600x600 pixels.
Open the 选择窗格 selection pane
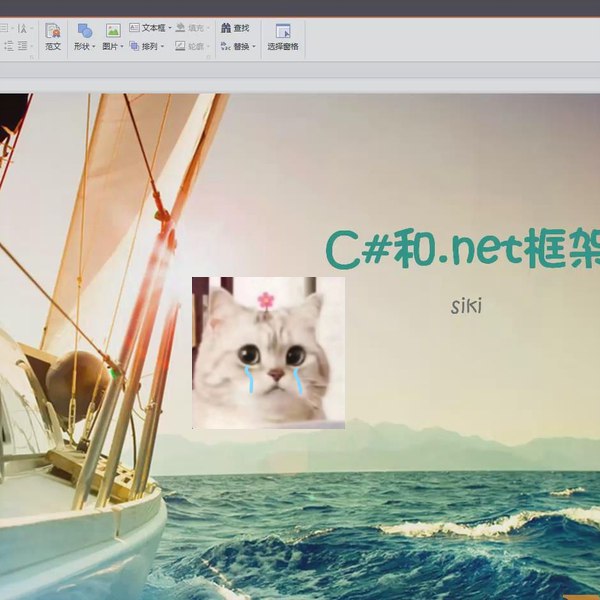[x=283, y=37]
